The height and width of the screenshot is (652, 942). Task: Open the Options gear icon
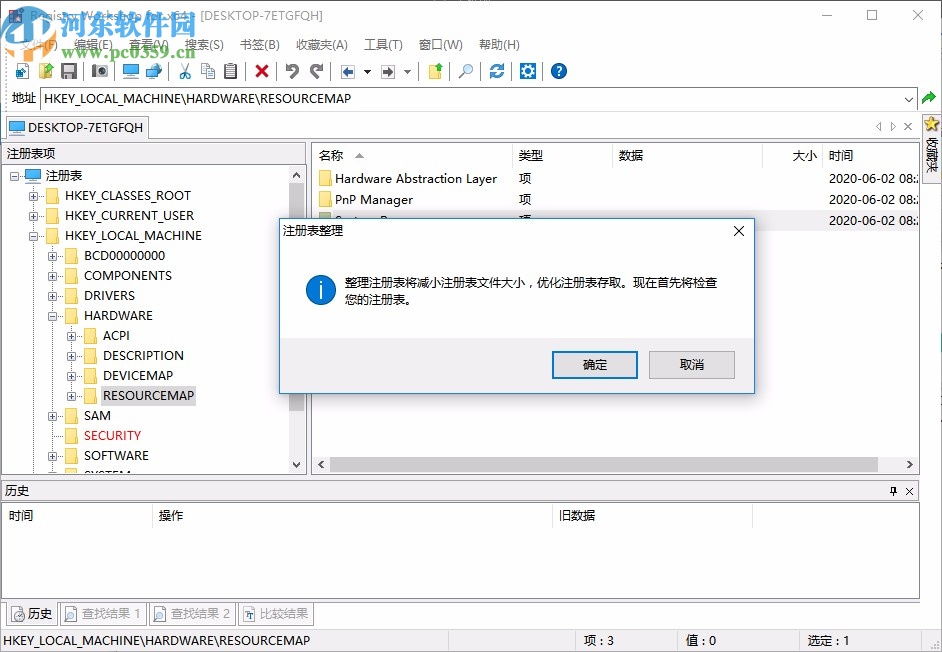[x=528, y=71]
